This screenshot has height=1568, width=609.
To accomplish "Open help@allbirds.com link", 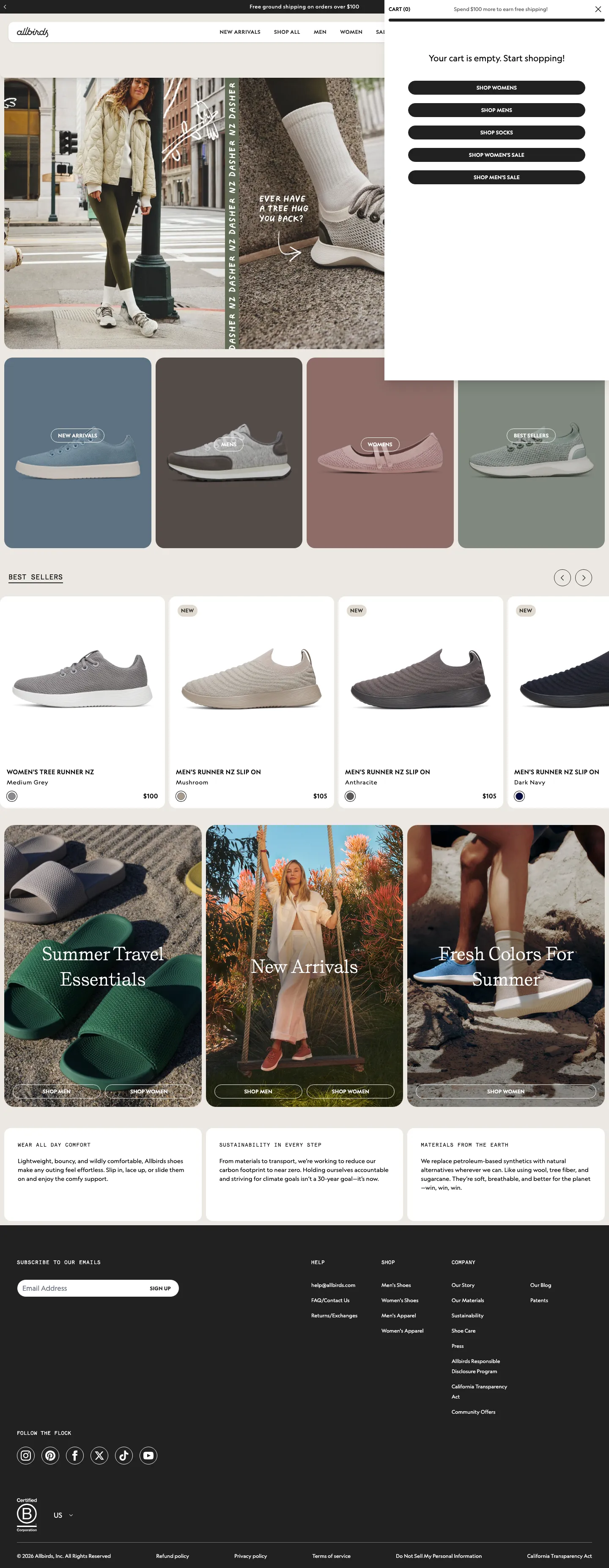I will pyautogui.click(x=333, y=1285).
